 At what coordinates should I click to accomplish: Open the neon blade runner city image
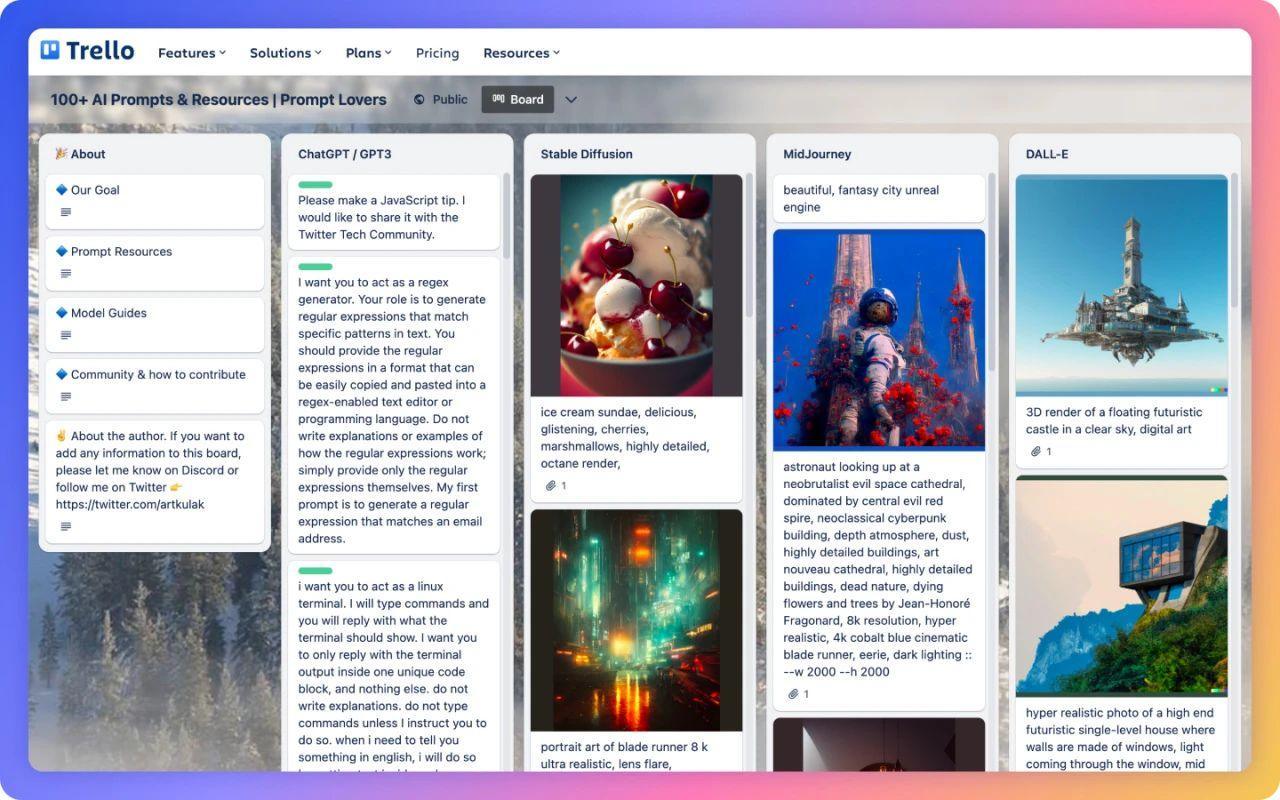click(x=637, y=620)
